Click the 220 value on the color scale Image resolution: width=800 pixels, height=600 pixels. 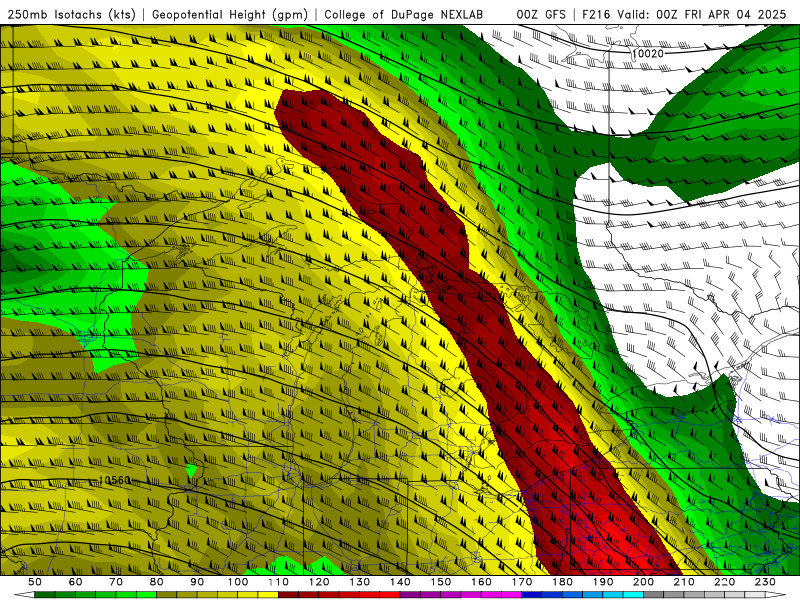(724, 582)
